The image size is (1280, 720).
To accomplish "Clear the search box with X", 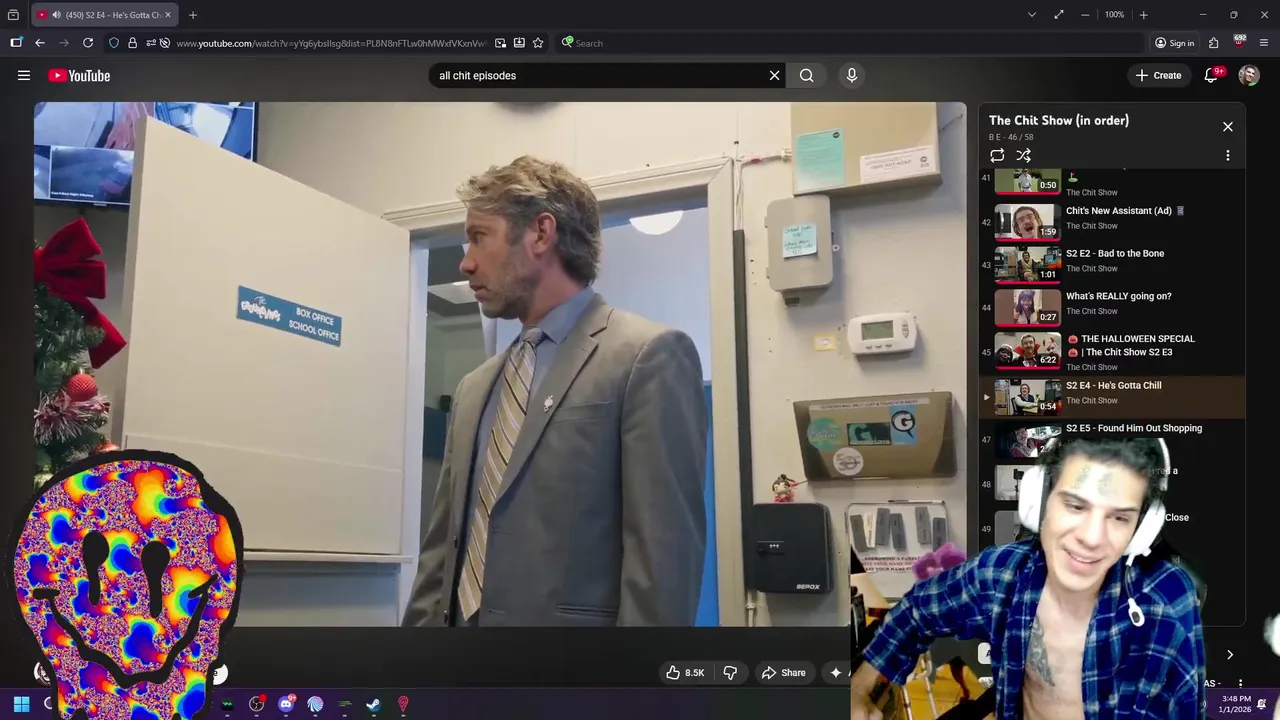I will pos(774,75).
